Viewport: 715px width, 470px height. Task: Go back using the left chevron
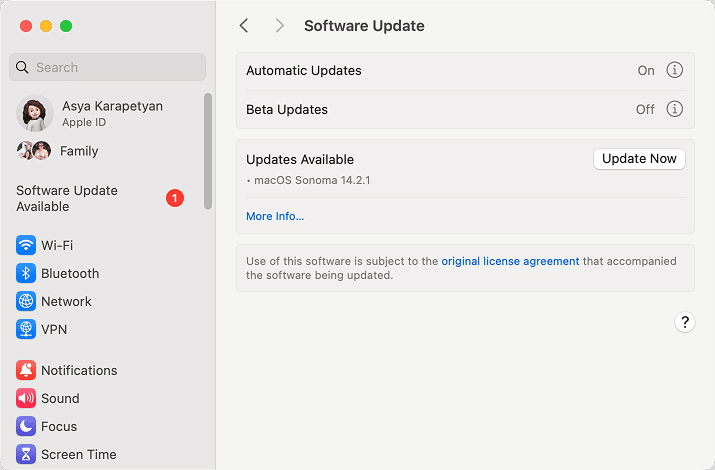[x=244, y=26]
